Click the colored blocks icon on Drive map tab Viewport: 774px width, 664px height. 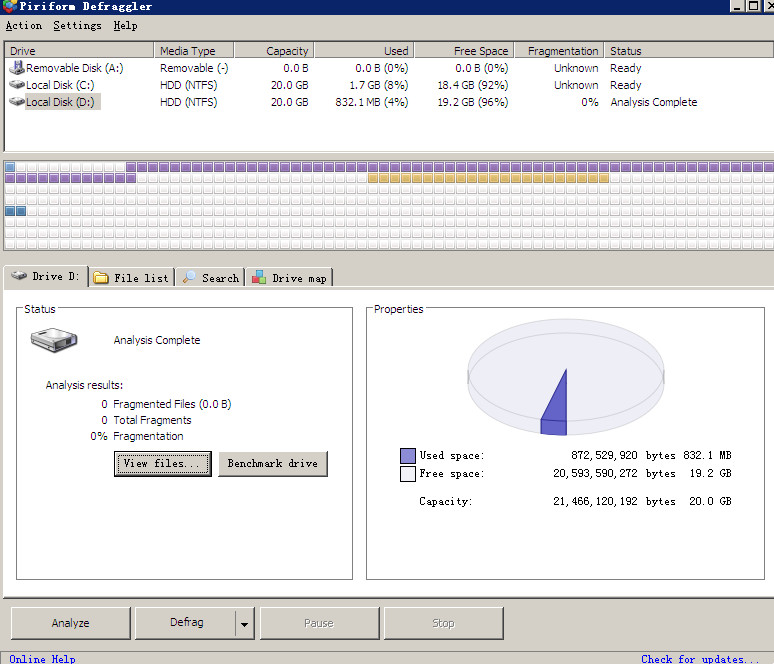(259, 277)
